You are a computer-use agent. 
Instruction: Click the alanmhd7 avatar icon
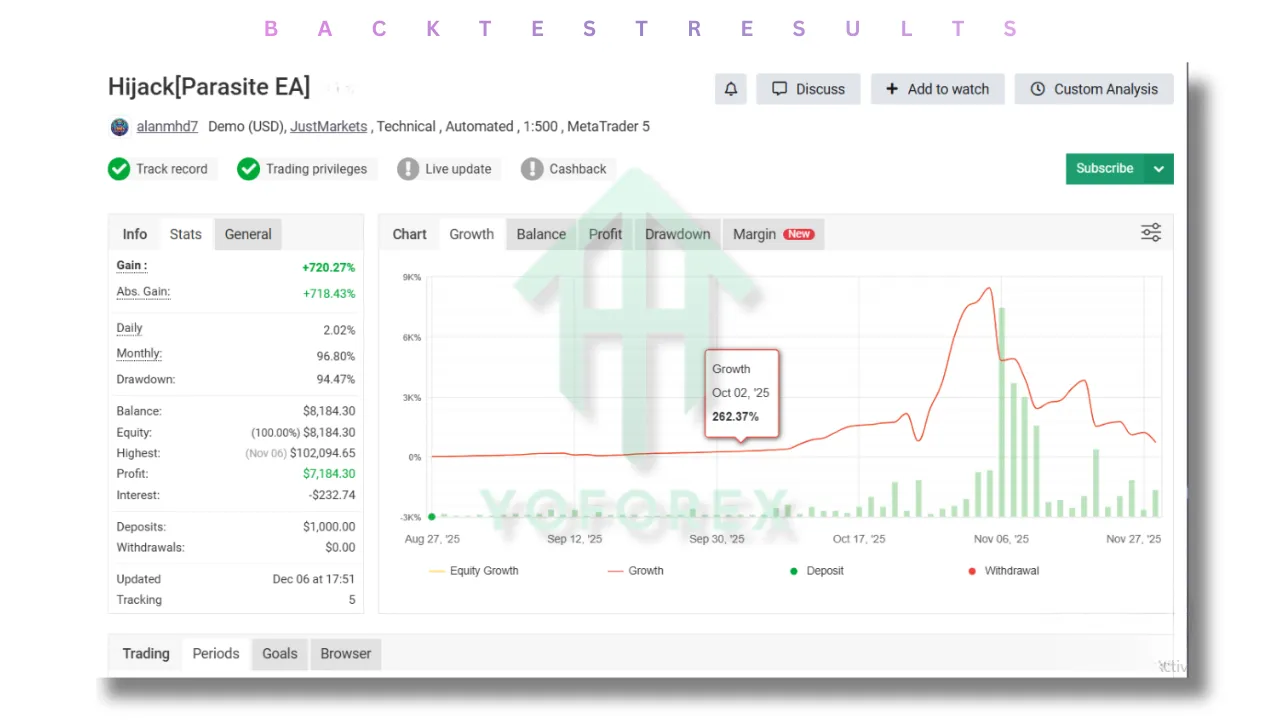tap(119, 127)
